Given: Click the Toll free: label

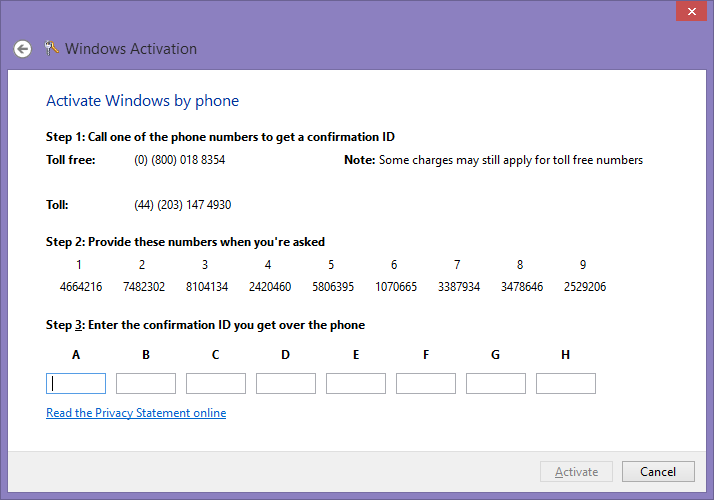Looking at the screenshot, I should coord(71,160).
